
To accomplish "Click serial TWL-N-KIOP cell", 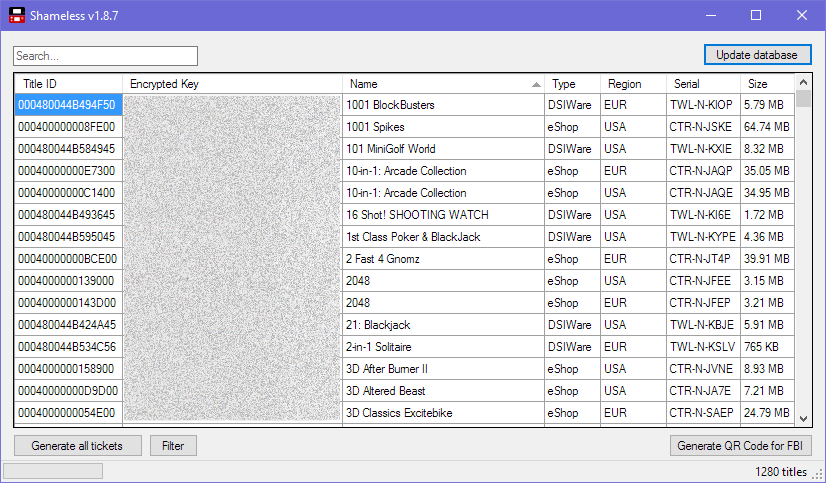I will (703, 105).
